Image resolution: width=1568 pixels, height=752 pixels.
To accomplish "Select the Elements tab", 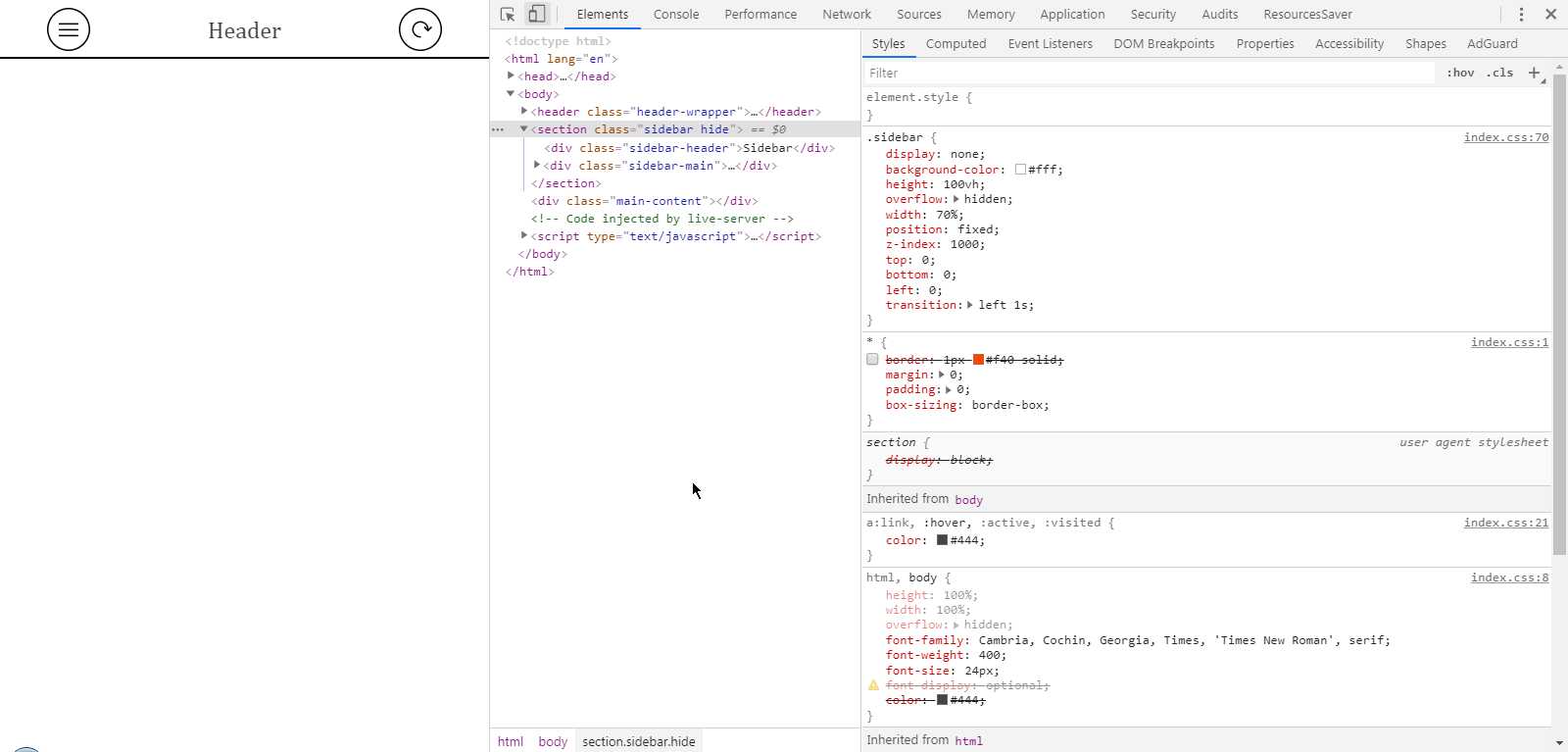I will tap(603, 15).
